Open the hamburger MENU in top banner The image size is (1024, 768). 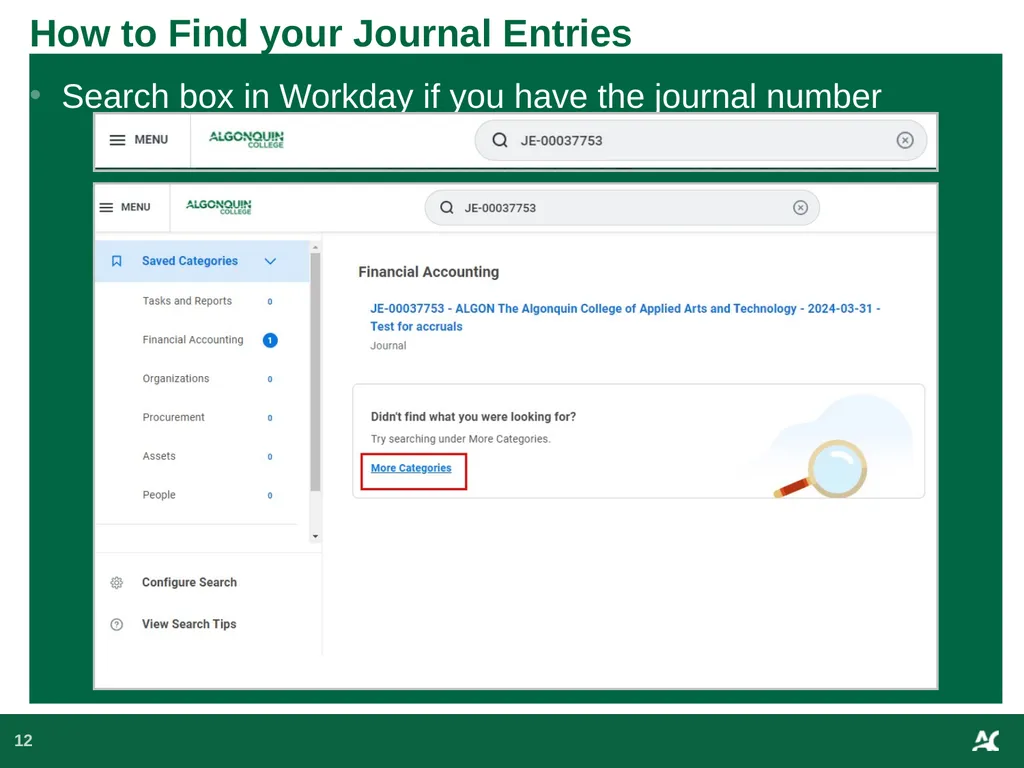click(x=138, y=140)
